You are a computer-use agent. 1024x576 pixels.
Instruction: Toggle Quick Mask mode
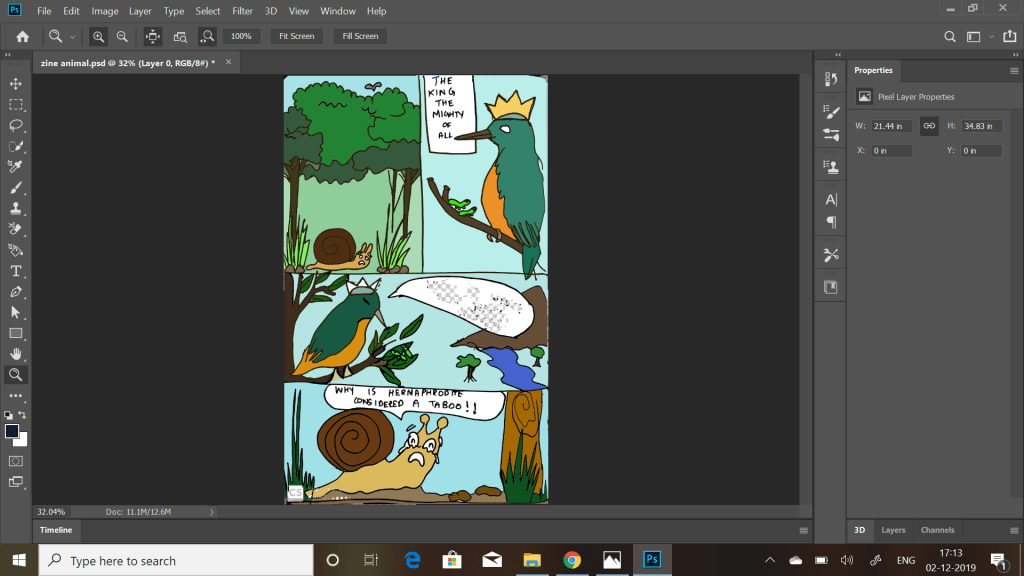point(16,461)
